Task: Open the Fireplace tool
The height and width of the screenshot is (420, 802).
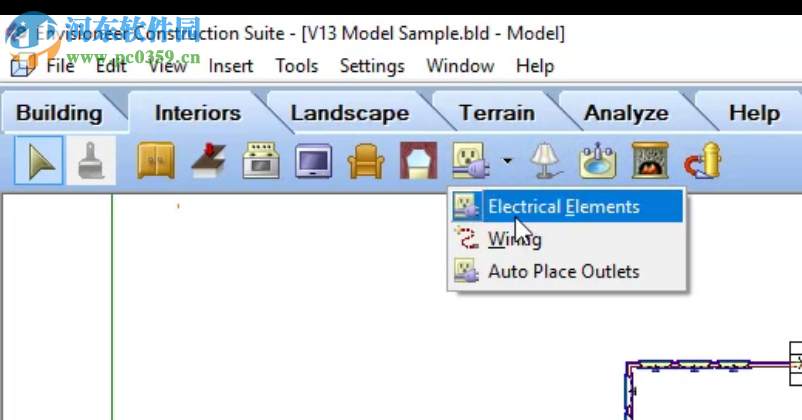Action: coord(650,161)
